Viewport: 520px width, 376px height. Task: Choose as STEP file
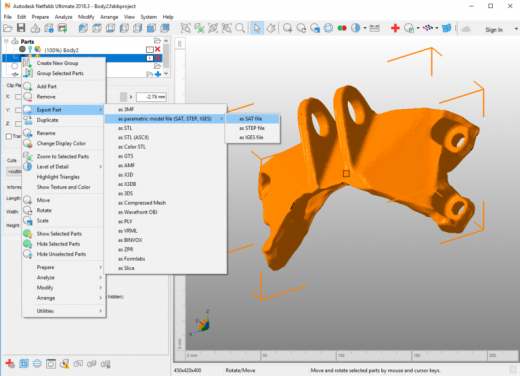point(252,128)
